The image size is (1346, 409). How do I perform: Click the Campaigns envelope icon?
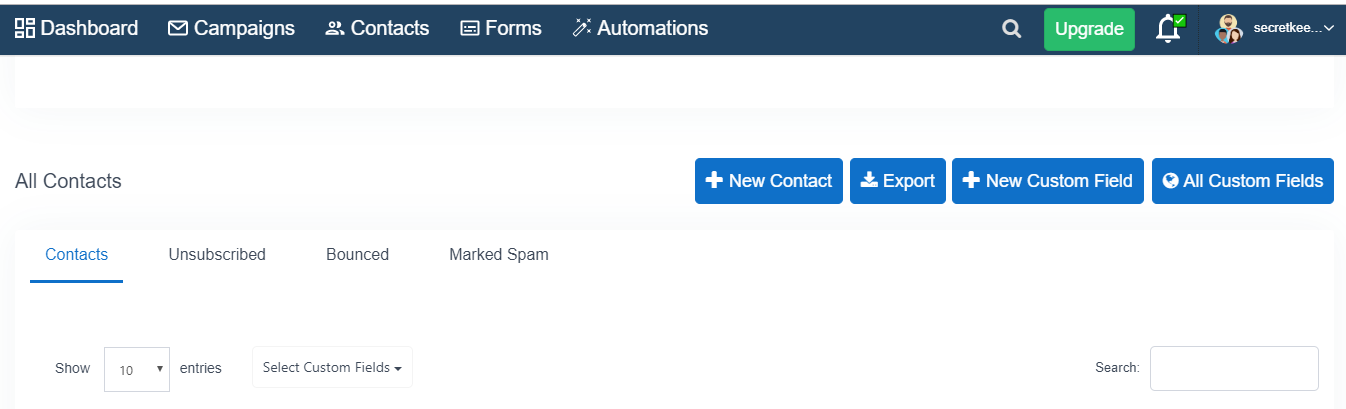tap(178, 28)
